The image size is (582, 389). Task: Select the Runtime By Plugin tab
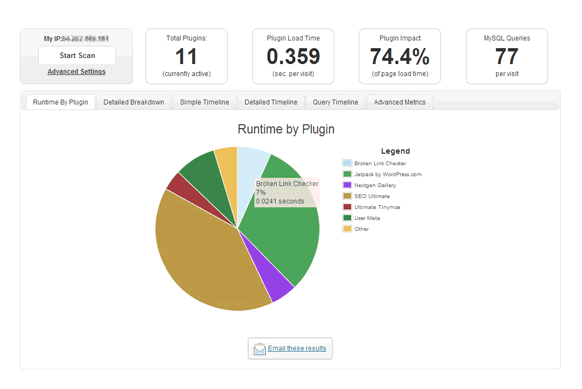pyautogui.click(x=61, y=102)
